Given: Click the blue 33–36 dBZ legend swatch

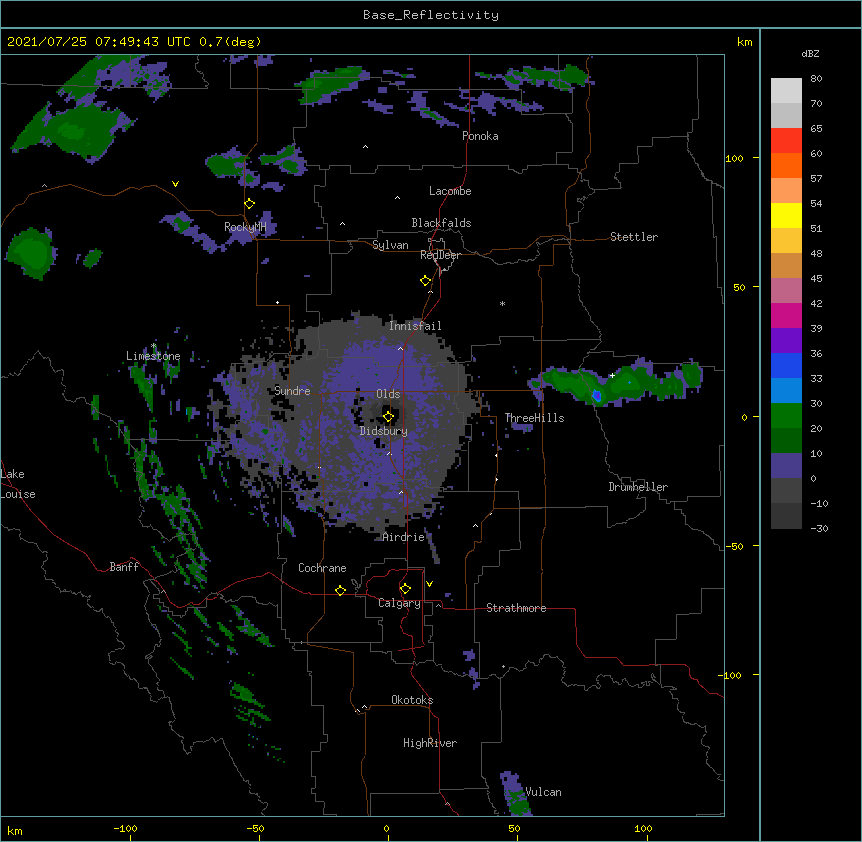Looking at the screenshot, I should click(786, 365).
